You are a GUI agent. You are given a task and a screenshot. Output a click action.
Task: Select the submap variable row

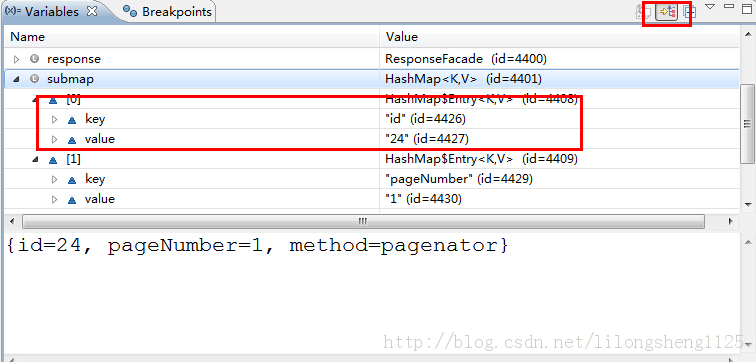tap(371, 79)
